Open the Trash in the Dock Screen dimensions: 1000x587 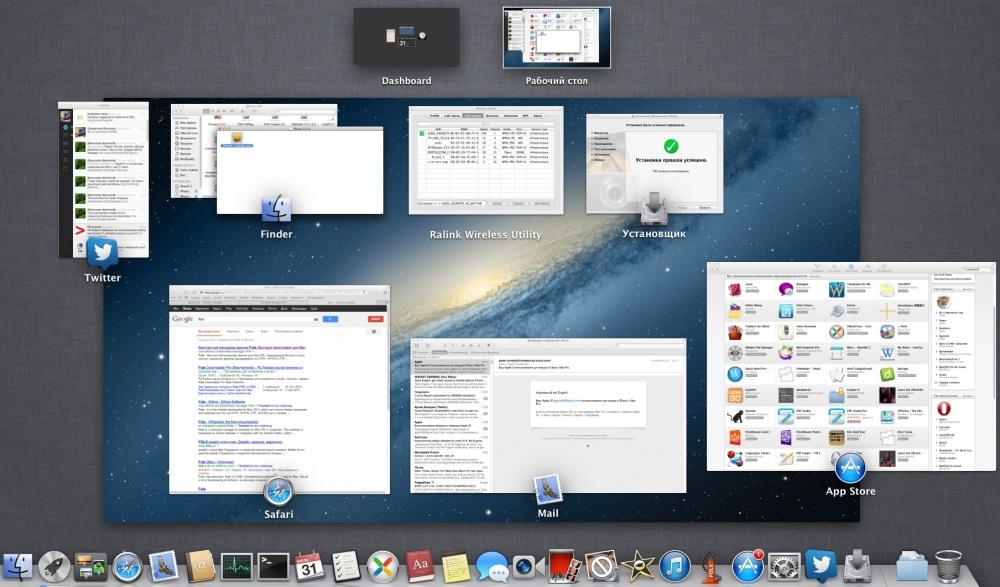coord(948,567)
